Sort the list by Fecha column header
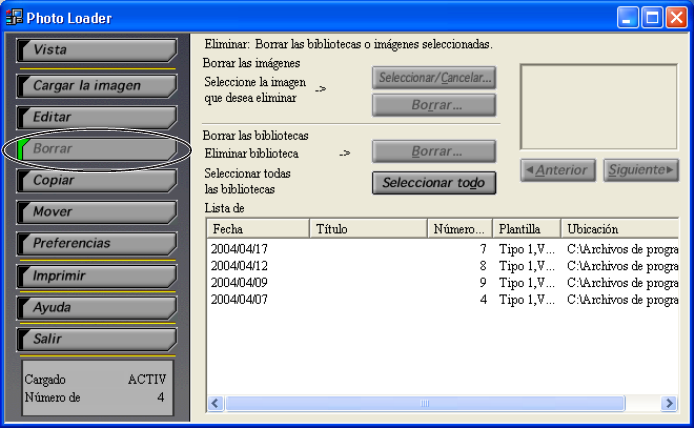694x428 pixels. pyautogui.click(x=257, y=229)
